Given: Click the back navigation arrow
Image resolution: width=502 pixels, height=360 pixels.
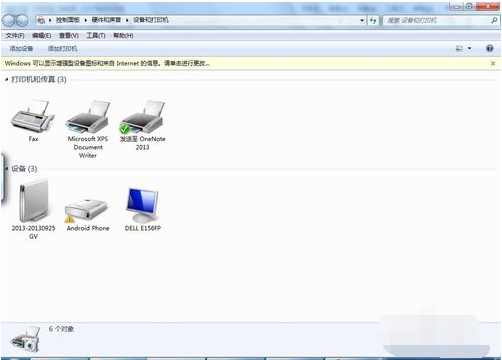Looking at the screenshot, I should point(8,21).
